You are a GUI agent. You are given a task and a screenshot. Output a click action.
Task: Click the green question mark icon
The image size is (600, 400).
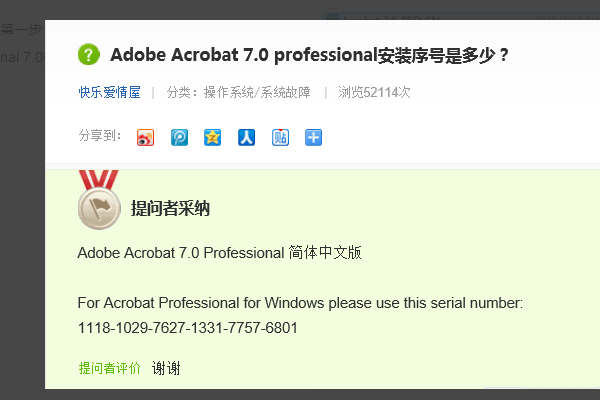click(89, 54)
